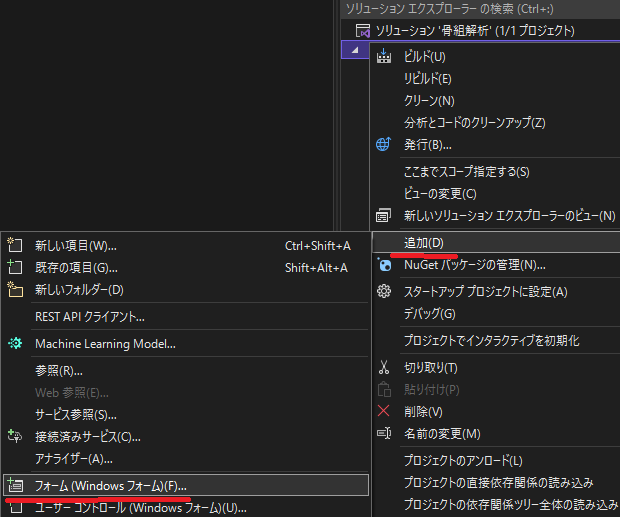Viewport: 620px width, 517px height.
Task: Open NuGet パッケージの管理(N)...
Action: (x=474, y=265)
